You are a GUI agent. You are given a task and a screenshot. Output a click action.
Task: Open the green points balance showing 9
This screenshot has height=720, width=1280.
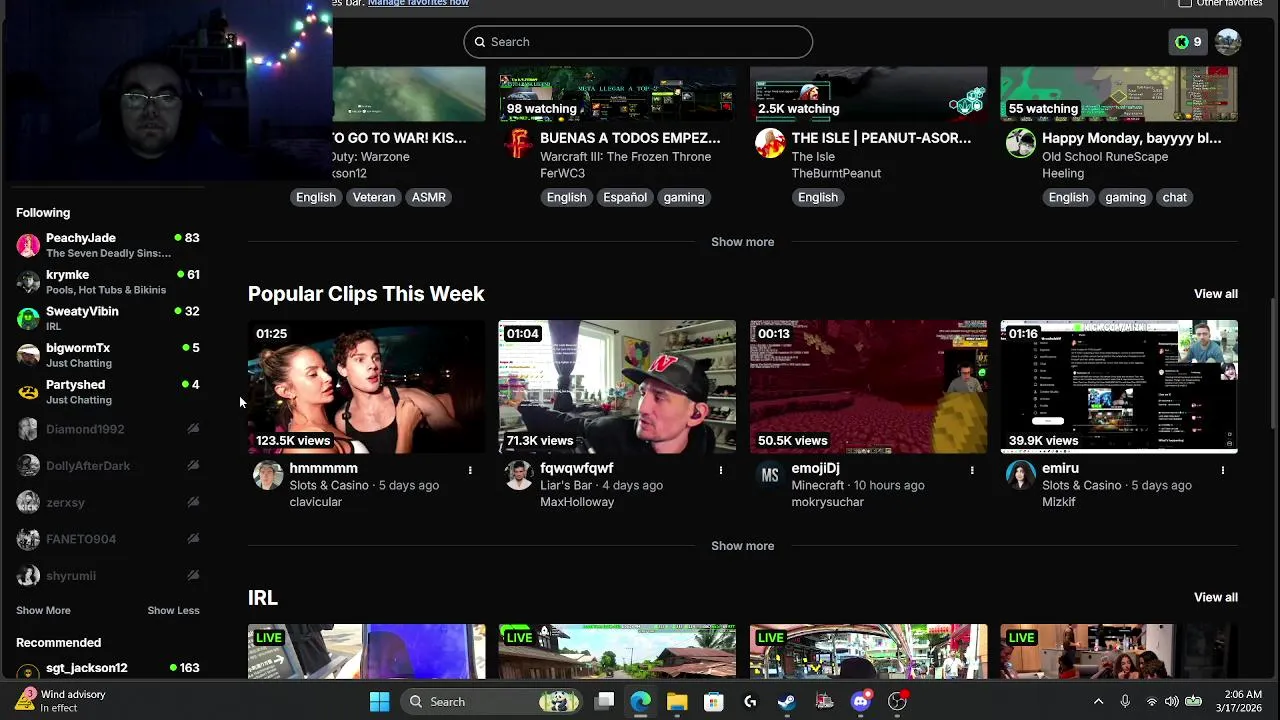(1188, 42)
